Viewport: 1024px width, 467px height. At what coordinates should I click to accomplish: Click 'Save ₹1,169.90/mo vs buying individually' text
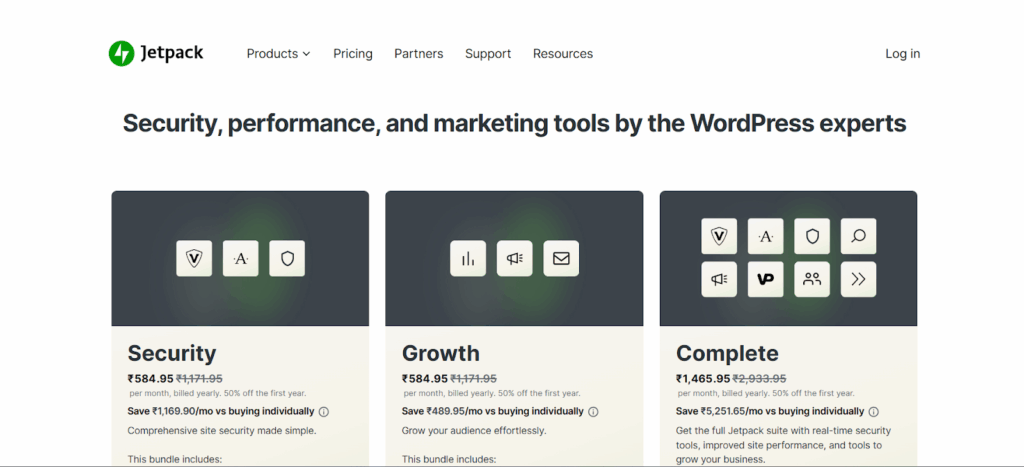click(x=221, y=411)
